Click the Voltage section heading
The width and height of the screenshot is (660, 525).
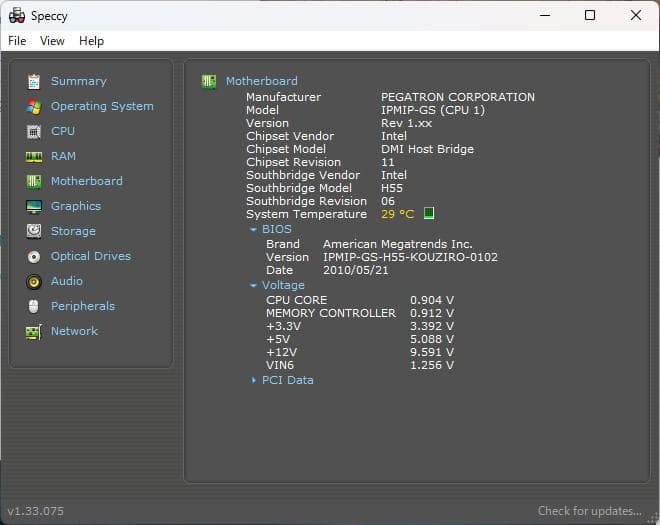[x=283, y=285]
